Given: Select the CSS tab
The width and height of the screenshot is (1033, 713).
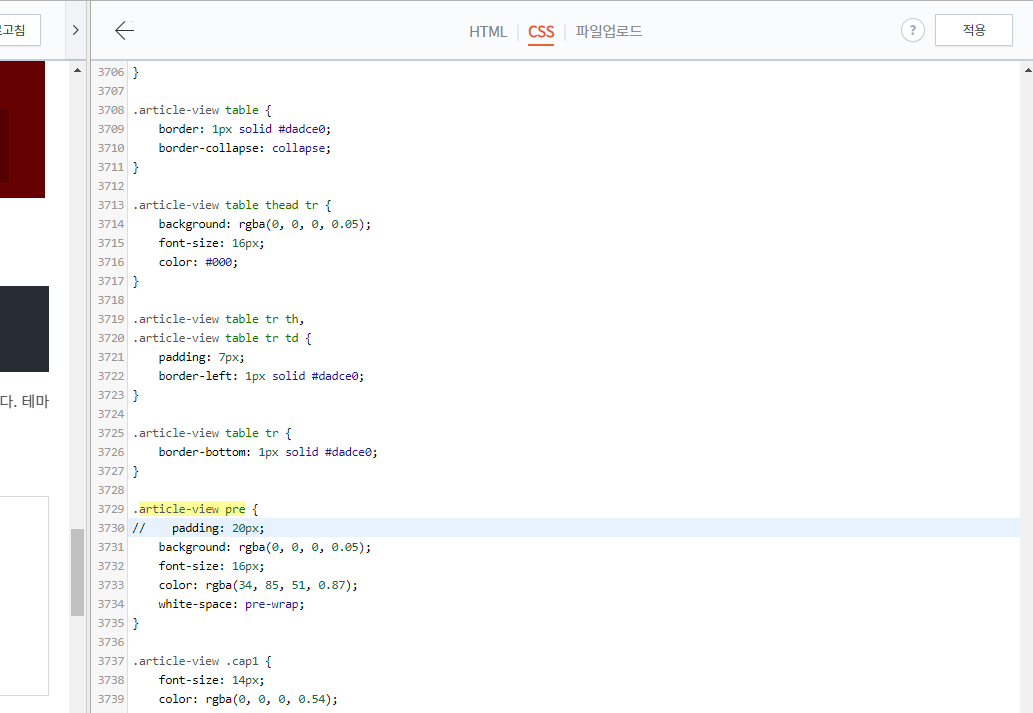Looking at the screenshot, I should [541, 32].
